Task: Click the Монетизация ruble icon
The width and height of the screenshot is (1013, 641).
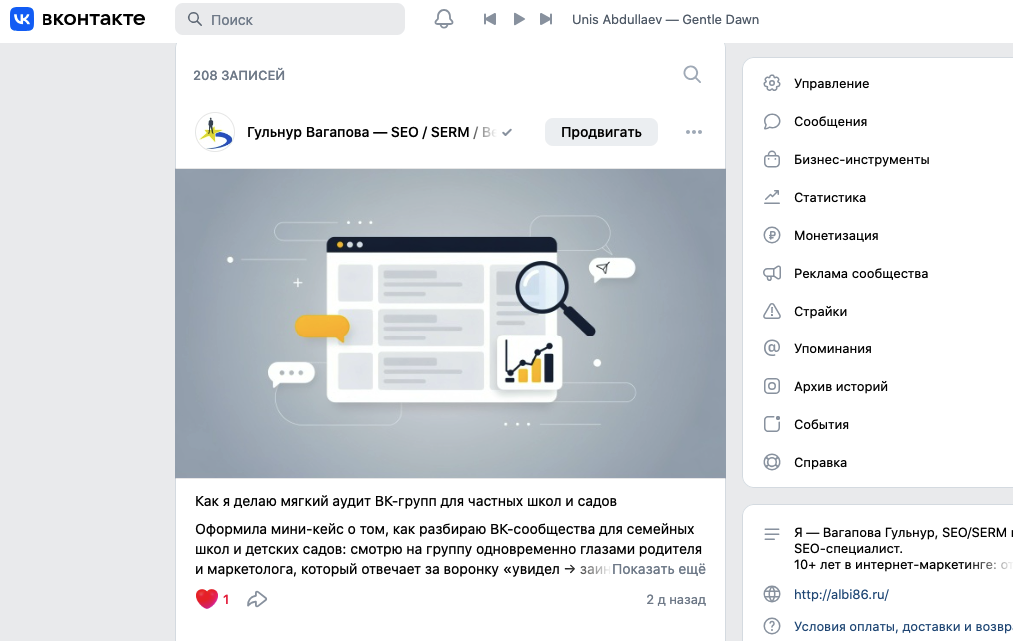Action: click(772, 235)
